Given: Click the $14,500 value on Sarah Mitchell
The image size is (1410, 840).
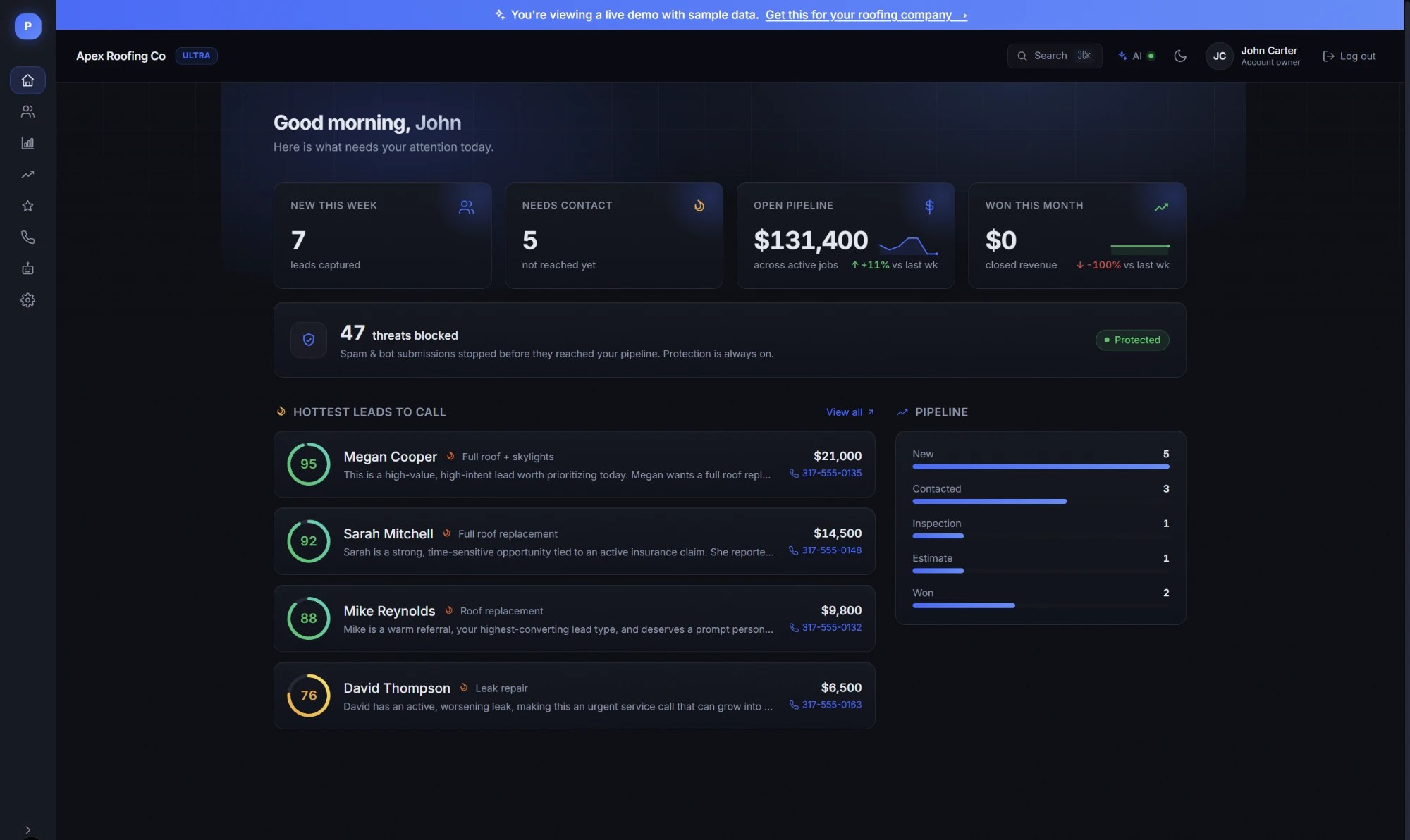Looking at the screenshot, I should 838,533.
